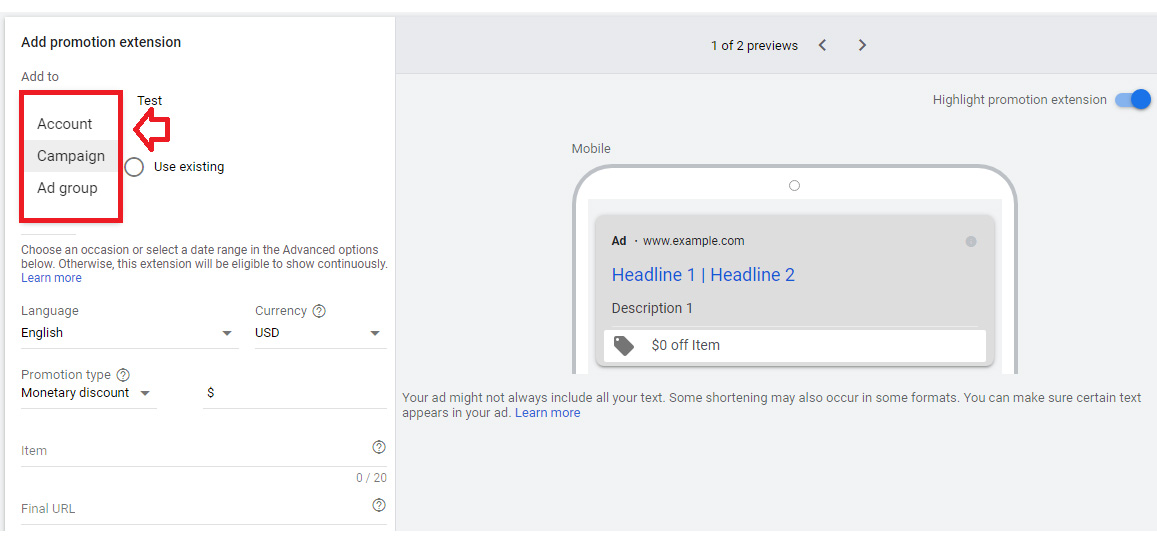
Task: Click the "1 of 2 previews" text
Action: [x=754, y=46]
